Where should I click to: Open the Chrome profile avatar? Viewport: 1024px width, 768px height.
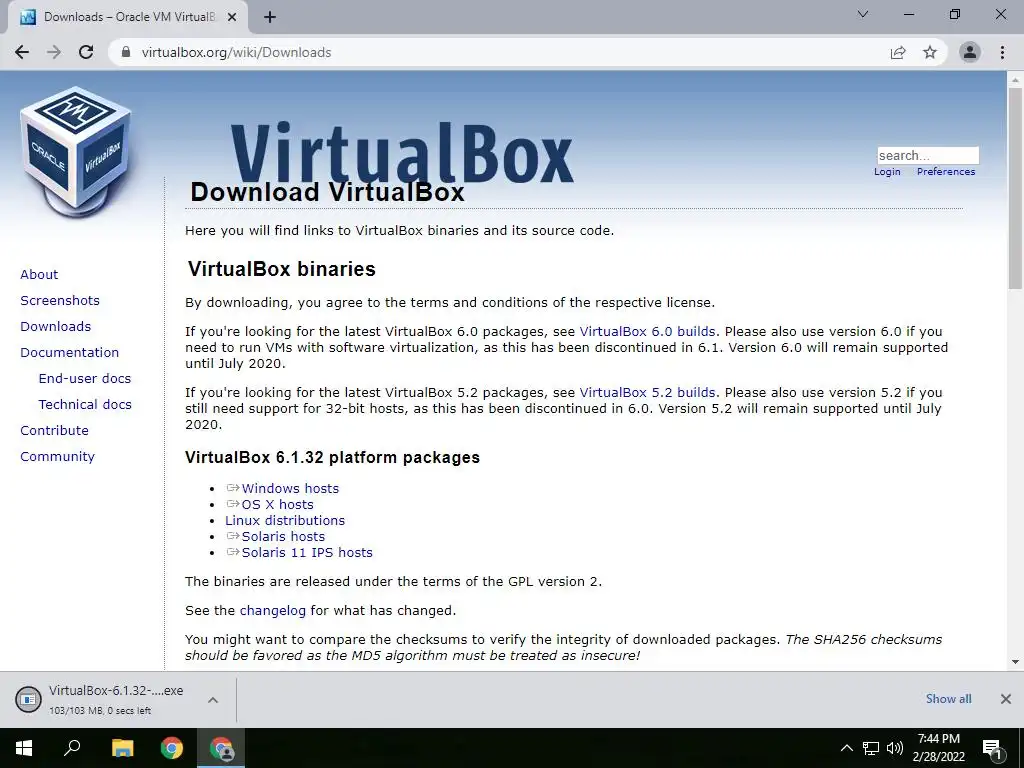(970, 52)
